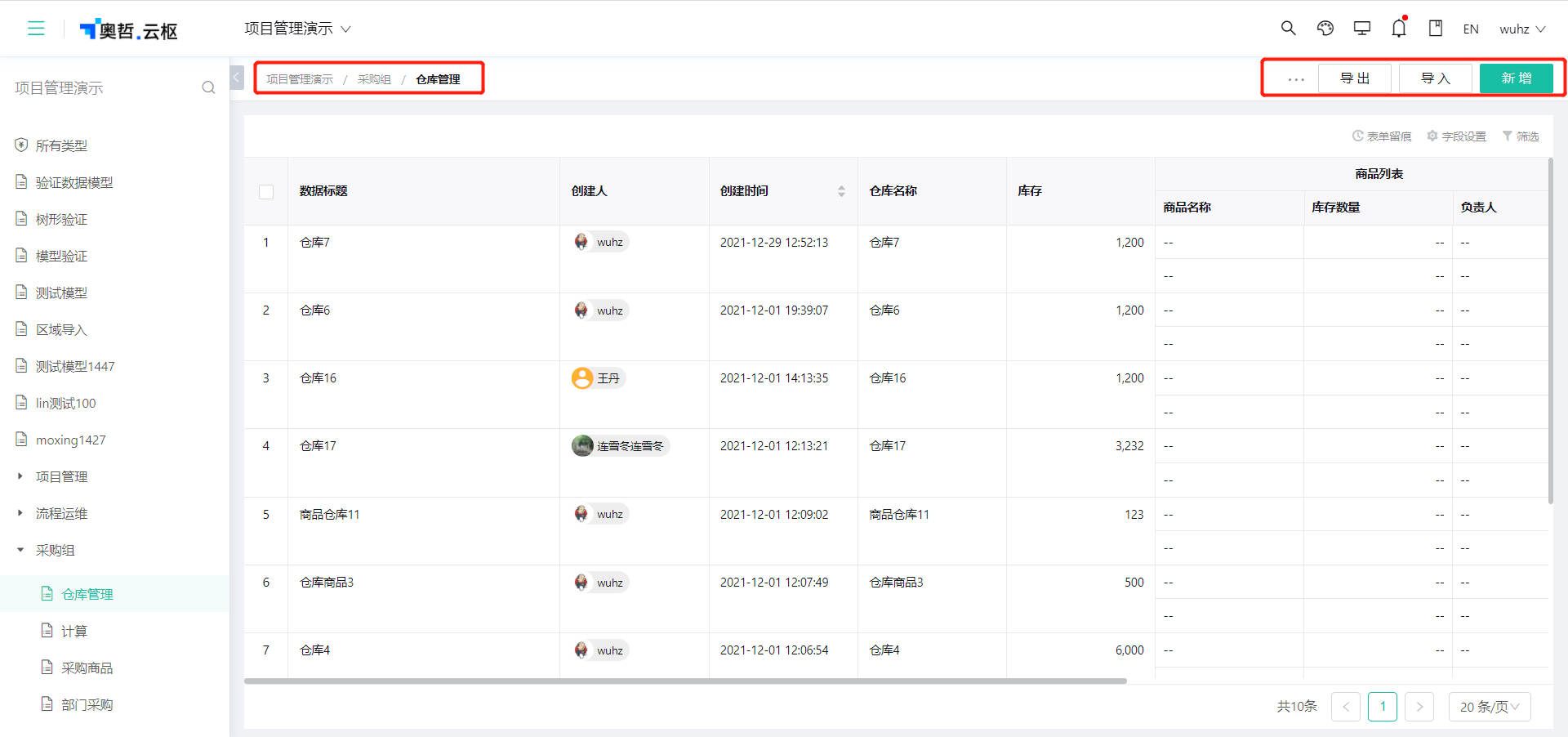Open 表单留痕 form history
The width and height of the screenshot is (1568, 737).
(1382, 136)
